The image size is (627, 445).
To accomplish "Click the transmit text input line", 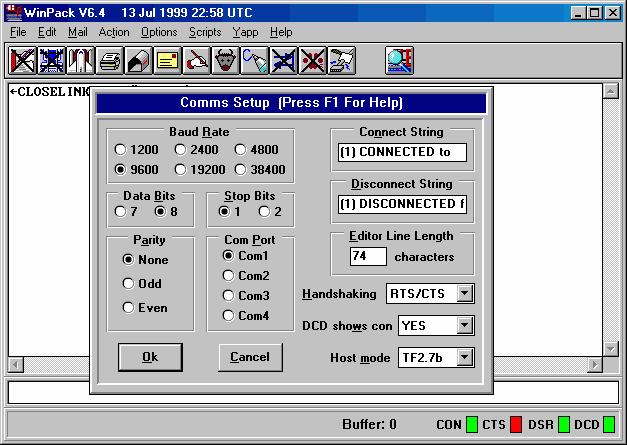I will (x=313, y=392).
